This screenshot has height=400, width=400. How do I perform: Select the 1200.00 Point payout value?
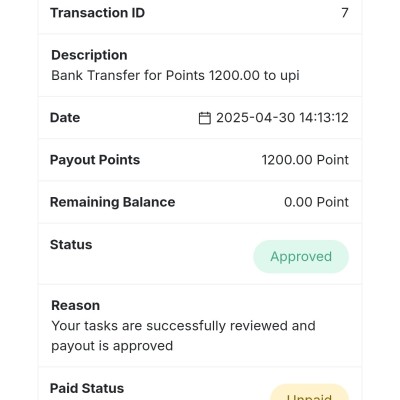click(305, 160)
